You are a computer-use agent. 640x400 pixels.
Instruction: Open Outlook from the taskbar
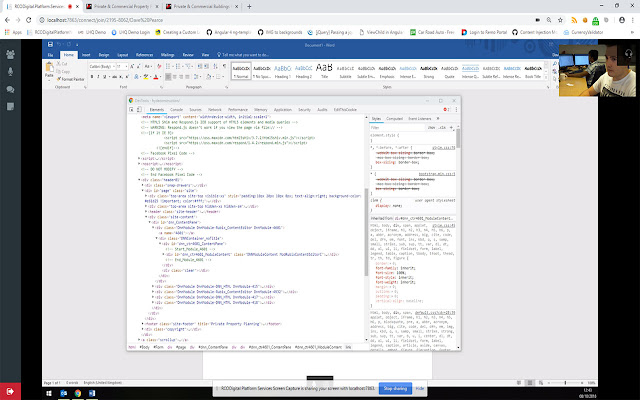coord(64,393)
